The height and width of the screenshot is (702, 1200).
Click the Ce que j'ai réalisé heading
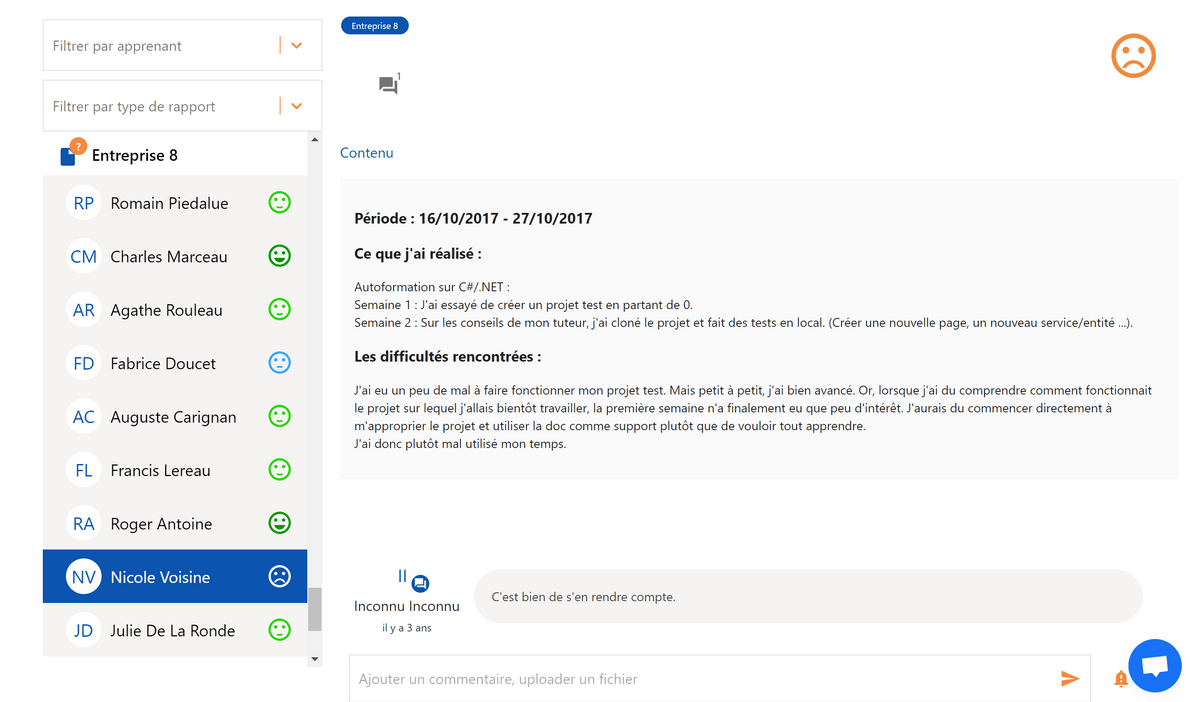click(418, 254)
